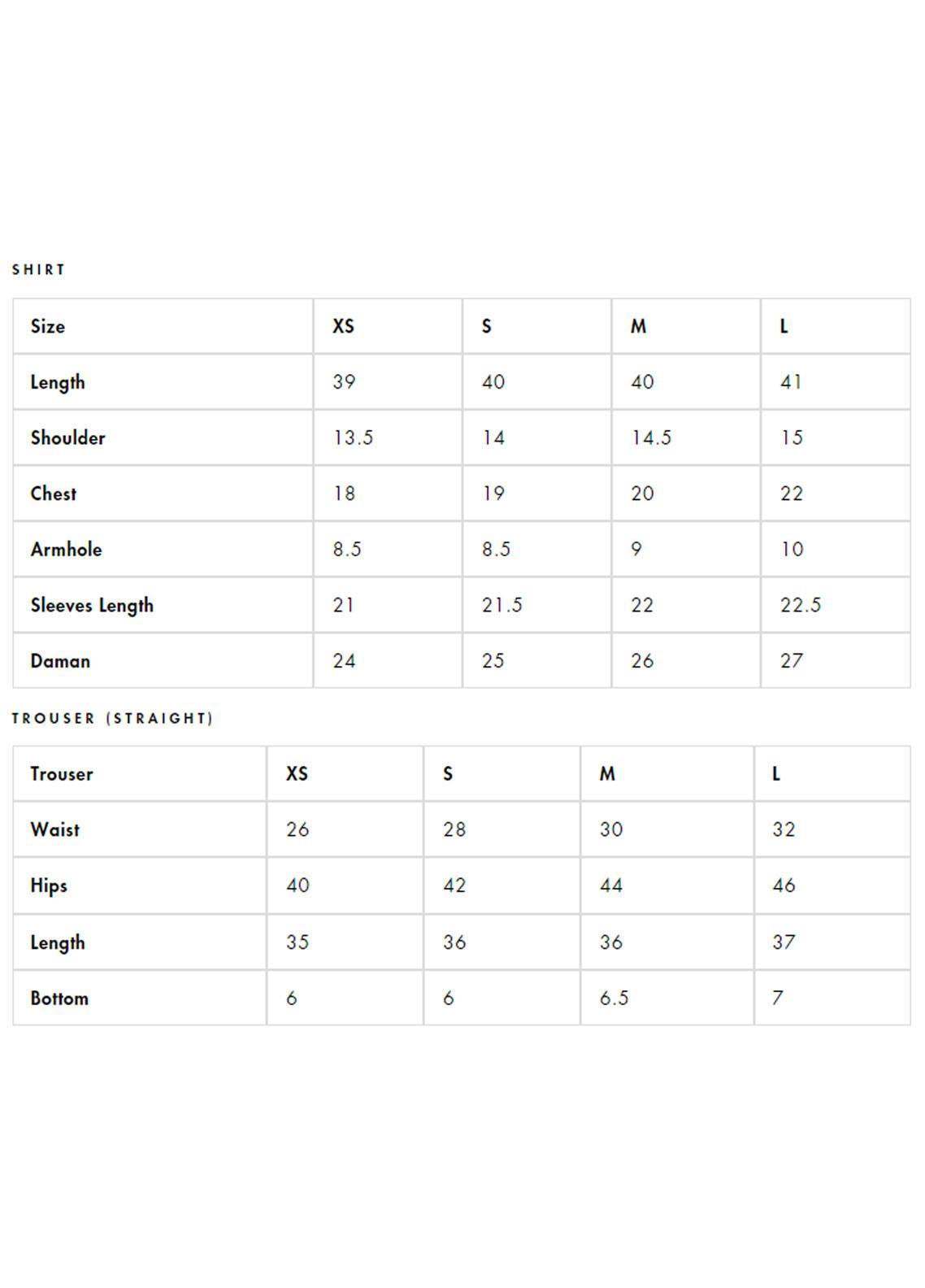
Task: Click the Trouser header cell
Action: [62, 773]
